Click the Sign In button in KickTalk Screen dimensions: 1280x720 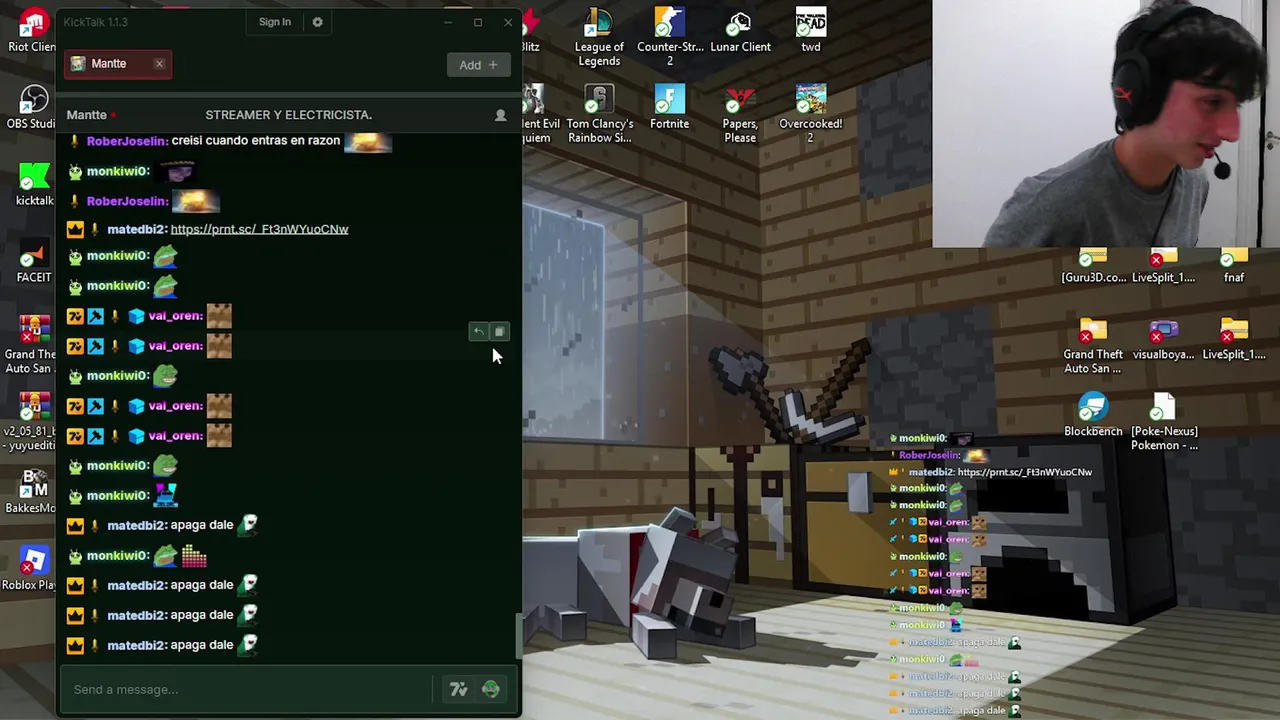[x=275, y=22]
